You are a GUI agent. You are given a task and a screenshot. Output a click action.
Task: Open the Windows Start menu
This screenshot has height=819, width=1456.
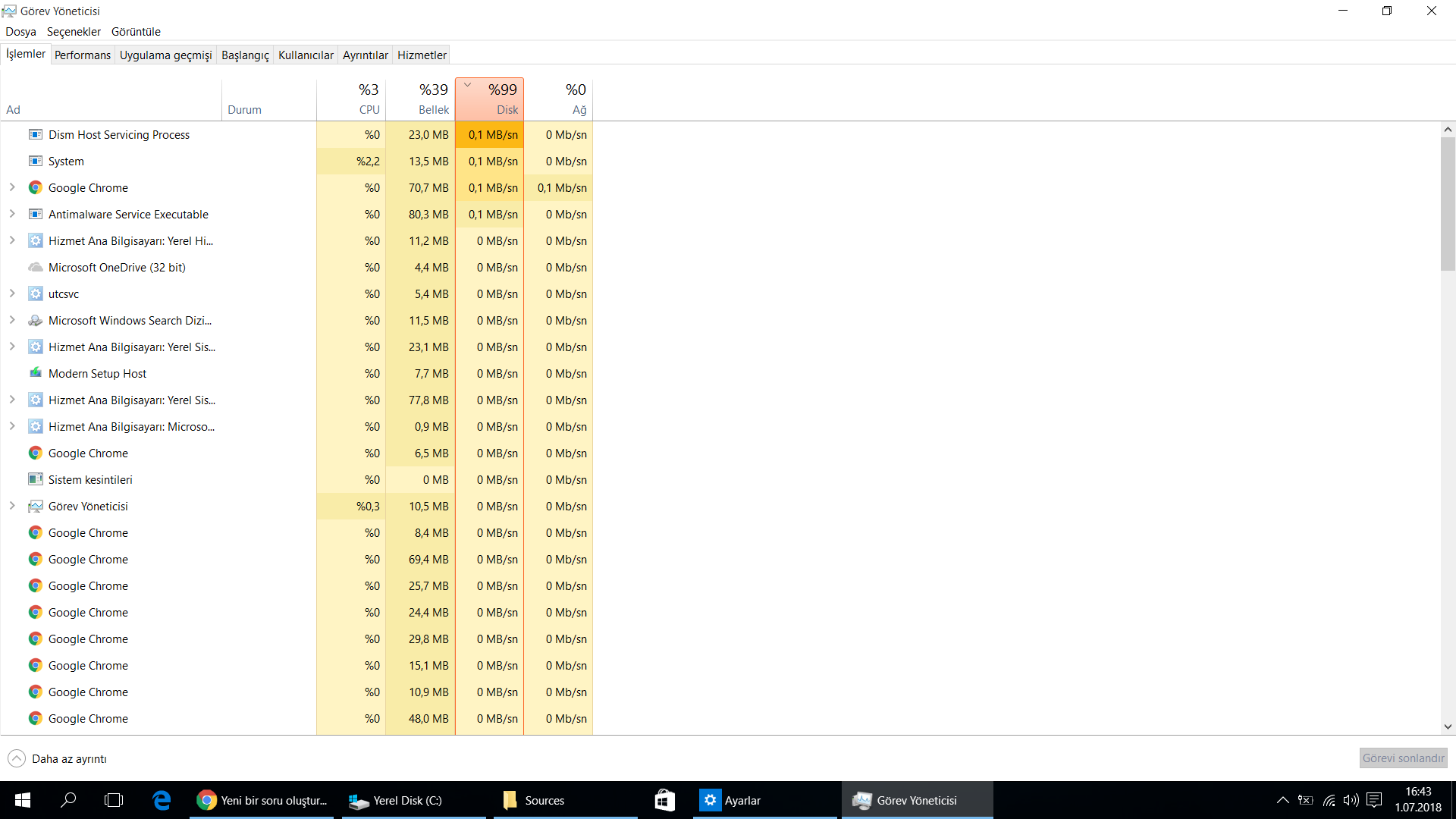click(x=22, y=800)
